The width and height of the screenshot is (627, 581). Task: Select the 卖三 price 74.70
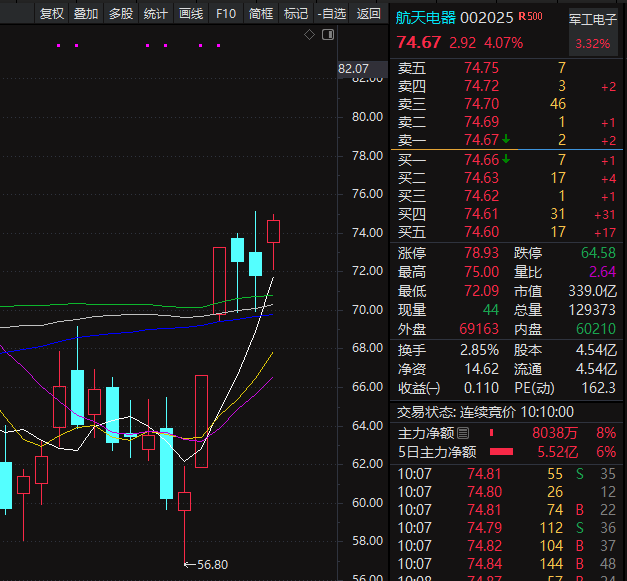click(x=481, y=104)
